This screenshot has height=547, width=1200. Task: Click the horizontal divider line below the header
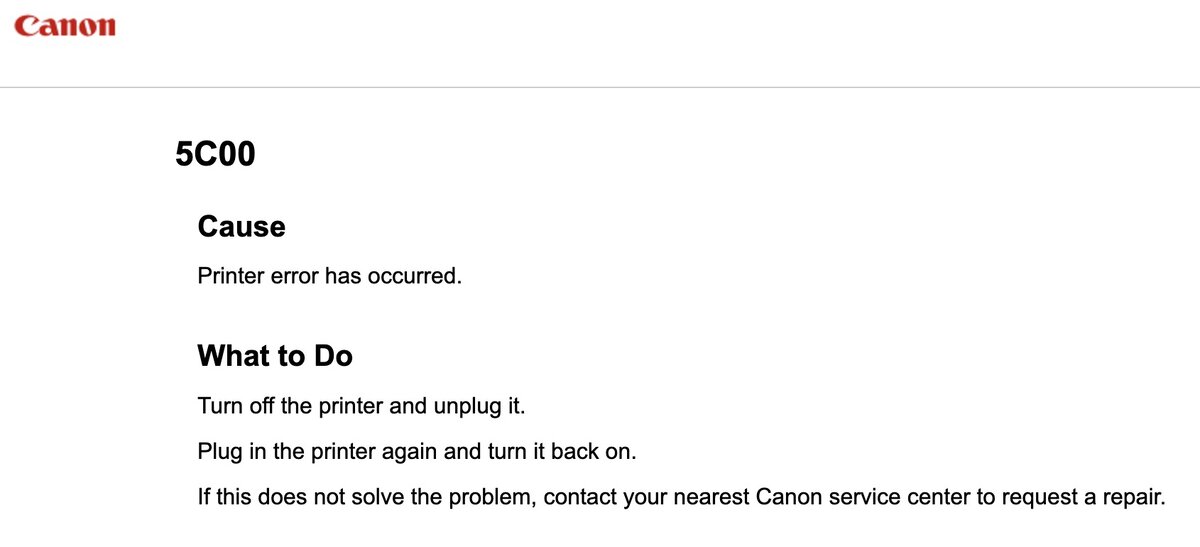coord(600,87)
